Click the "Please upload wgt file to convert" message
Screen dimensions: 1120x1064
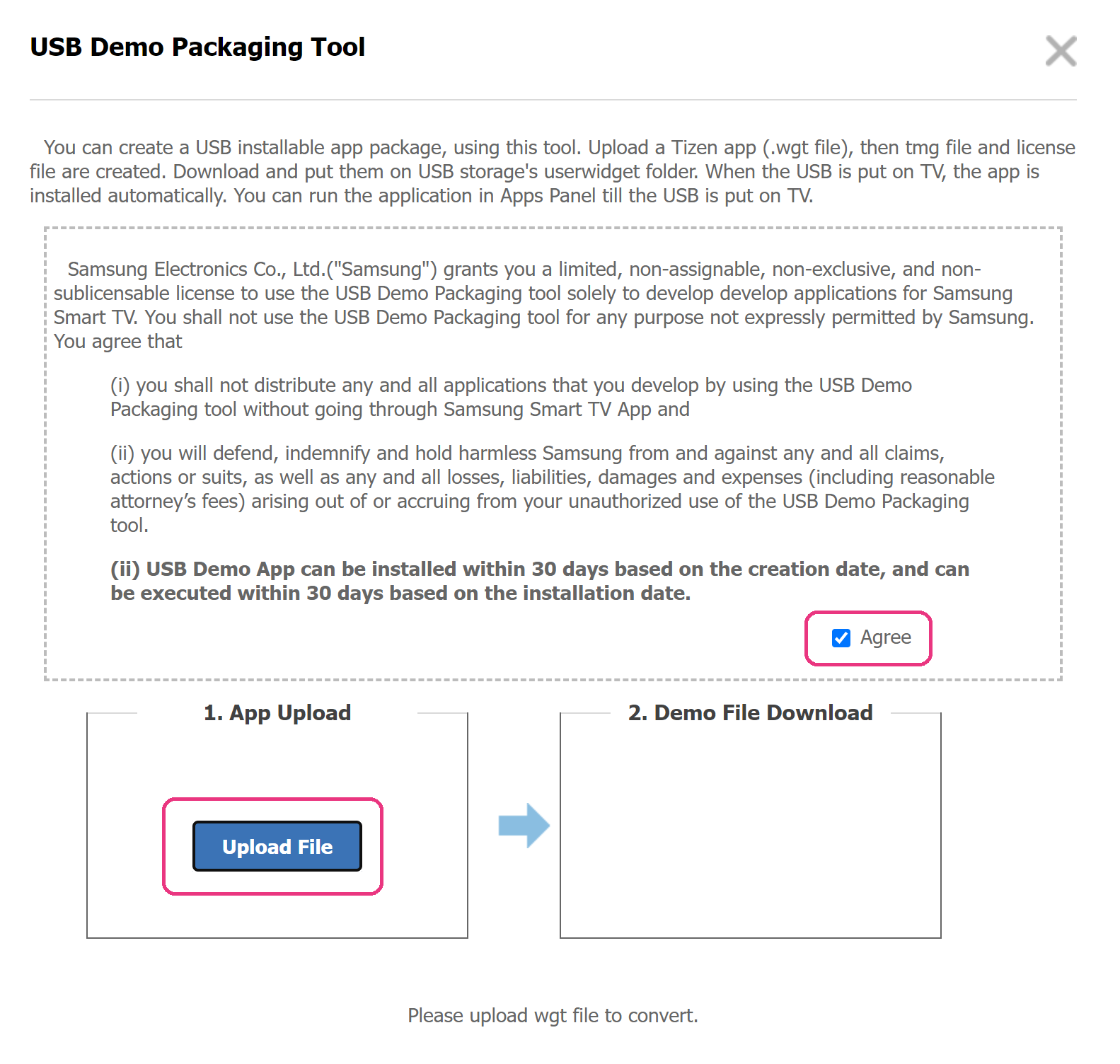[x=553, y=1015]
